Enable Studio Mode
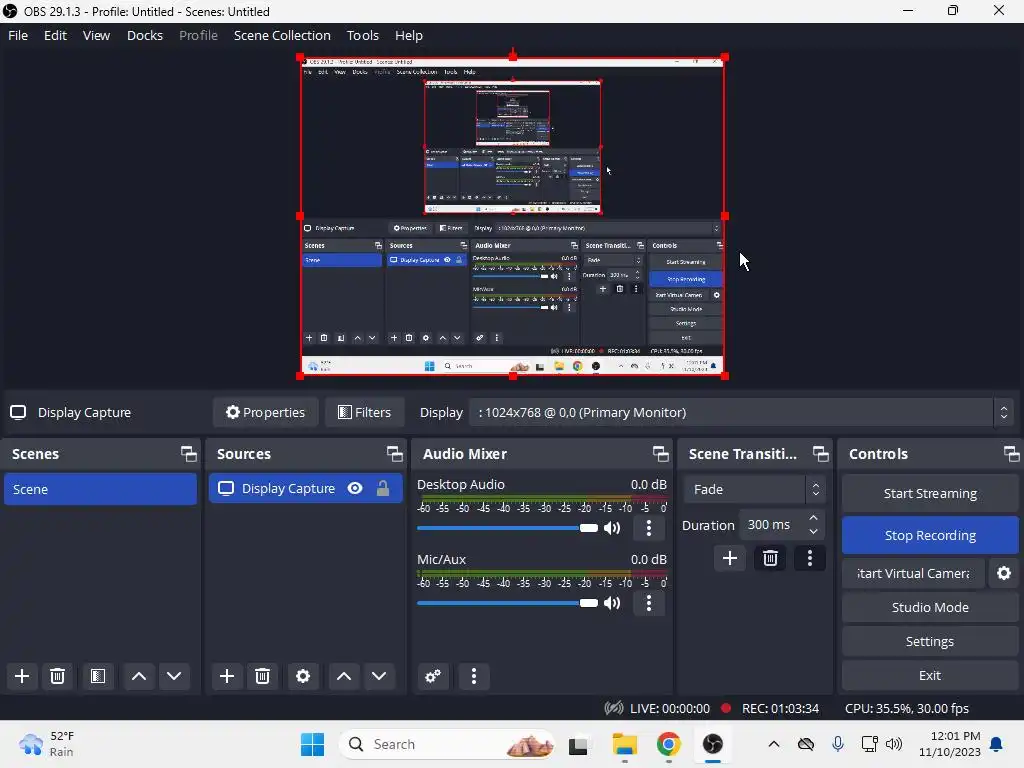Viewport: 1024px width, 768px height. [930, 607]
